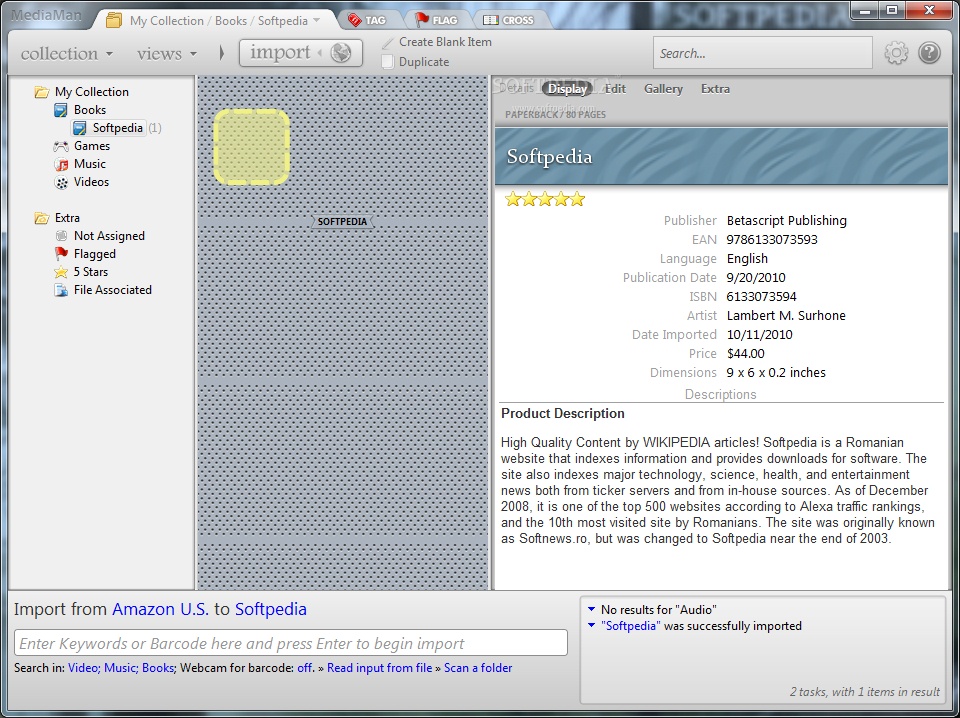Click the arrow expander beside import
The width and height of the screenshot is (960, 718).
(x=222, y=53)
